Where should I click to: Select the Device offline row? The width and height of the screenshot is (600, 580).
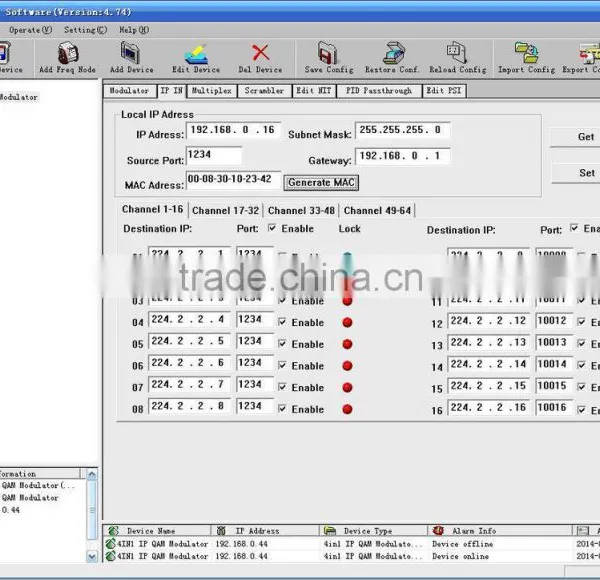pyautogui.click(x=351, y=544)
